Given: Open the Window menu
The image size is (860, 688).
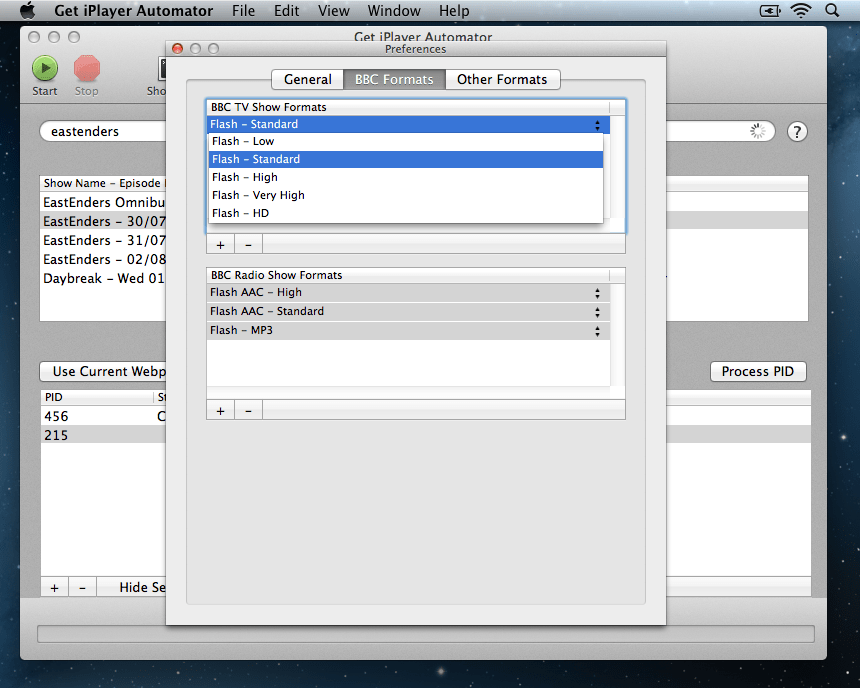Looking at the screenshot, I should pyautogui.click(x=394, y=10).
